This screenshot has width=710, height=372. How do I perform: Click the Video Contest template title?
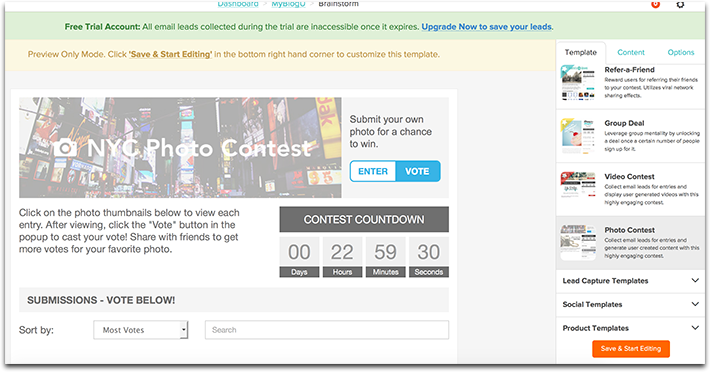pyautogui.click(x=629, y=176)
